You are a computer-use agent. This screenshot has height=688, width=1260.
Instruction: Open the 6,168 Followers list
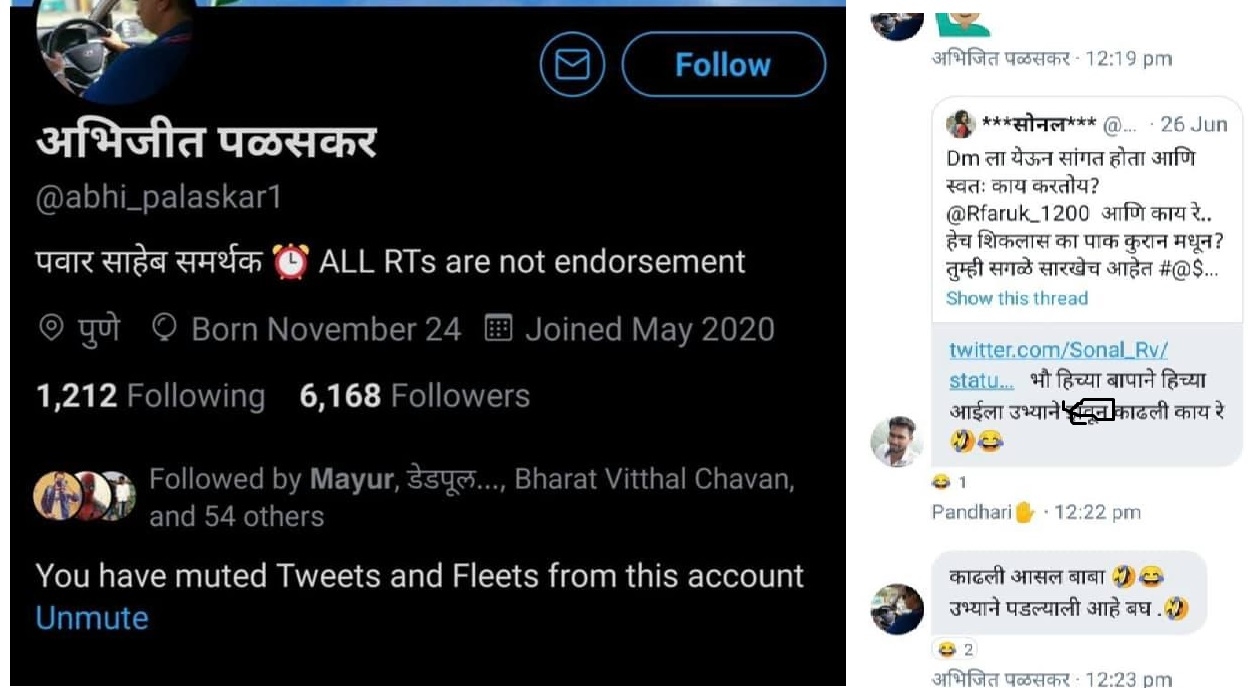coord(414,396)
